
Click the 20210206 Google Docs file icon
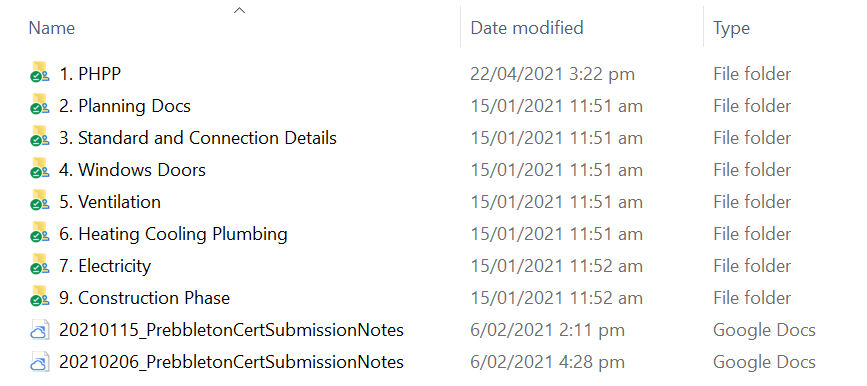pos(40,362)
